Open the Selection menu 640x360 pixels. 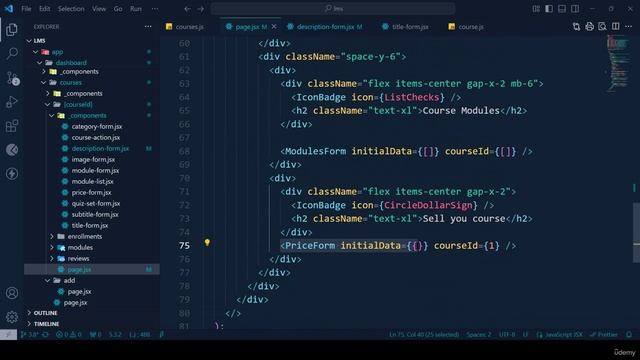(x=71, y=9)
